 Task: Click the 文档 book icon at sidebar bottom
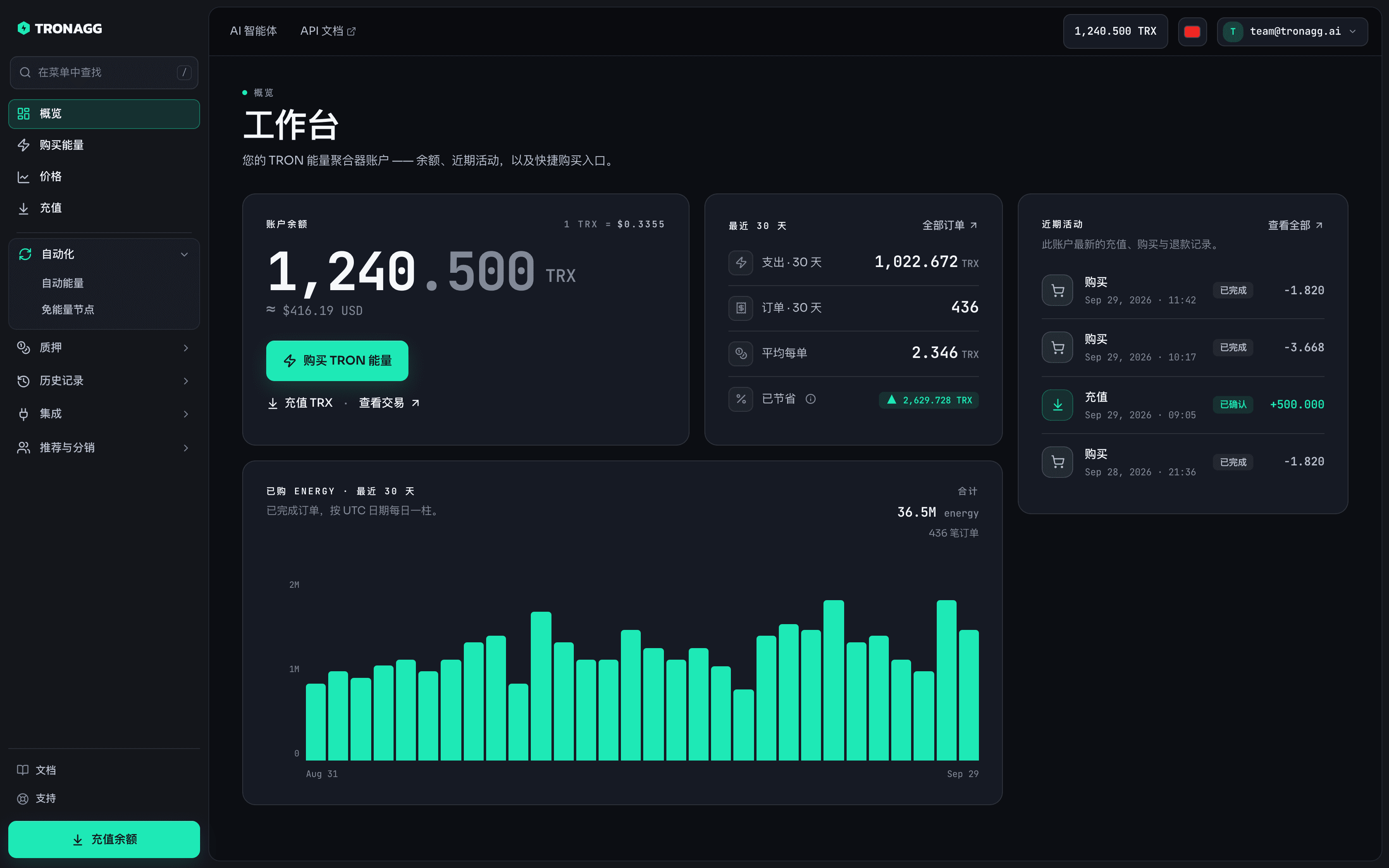point(23,770)
